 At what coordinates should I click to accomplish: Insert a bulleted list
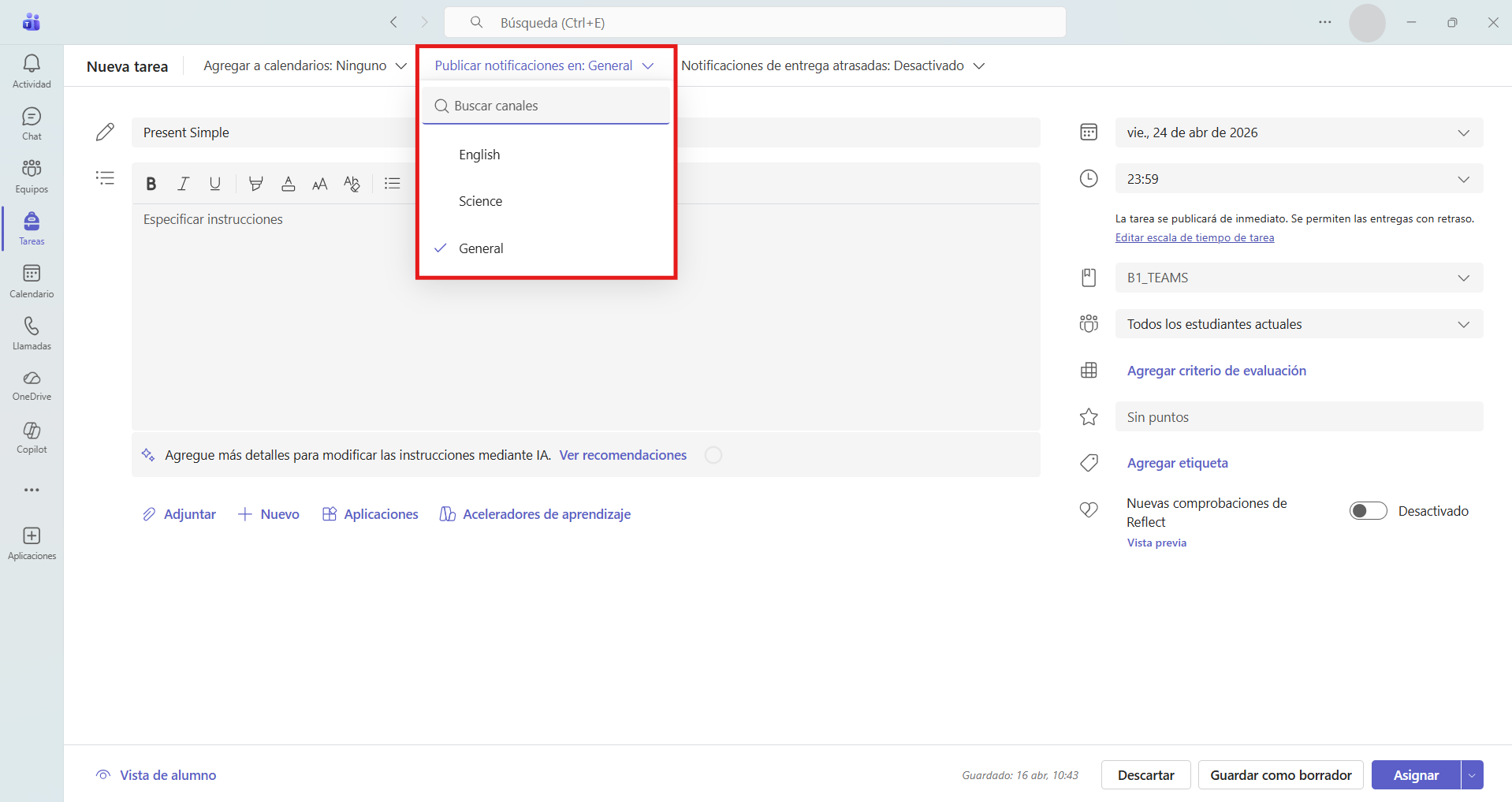[393, 184]
